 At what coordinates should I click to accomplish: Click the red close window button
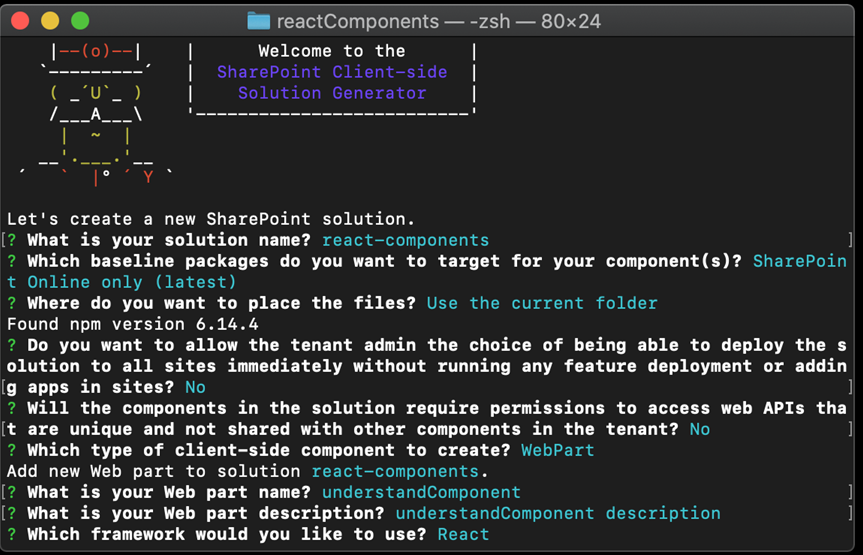pos(20,21)
